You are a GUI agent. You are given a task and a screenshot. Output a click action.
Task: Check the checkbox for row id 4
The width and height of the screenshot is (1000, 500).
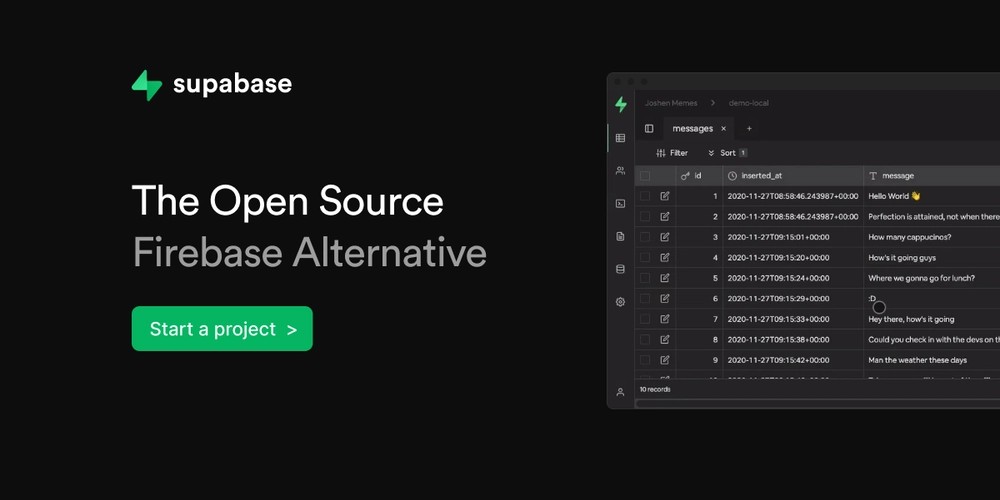click(x=645, y=257)
